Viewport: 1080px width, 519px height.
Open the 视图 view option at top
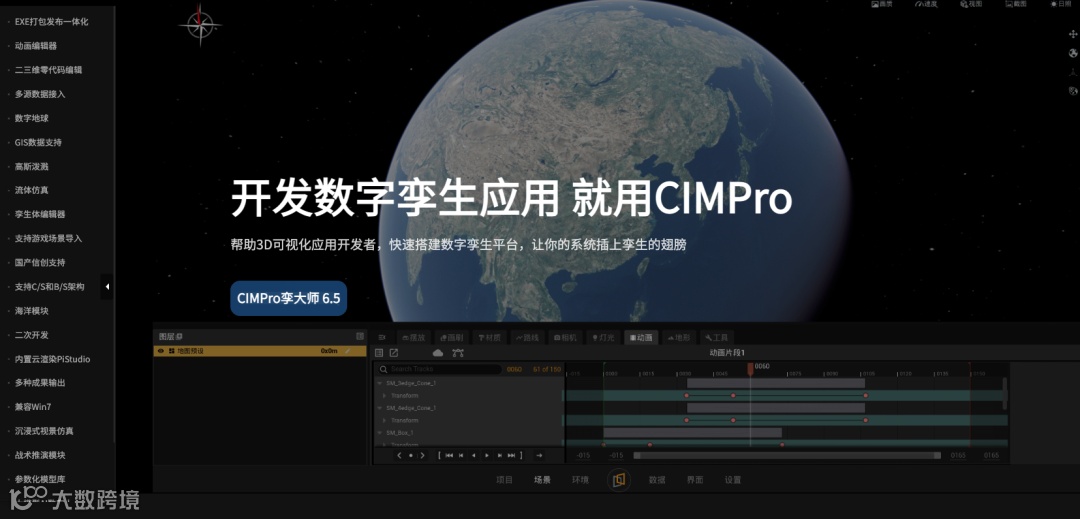click(971, 4)
